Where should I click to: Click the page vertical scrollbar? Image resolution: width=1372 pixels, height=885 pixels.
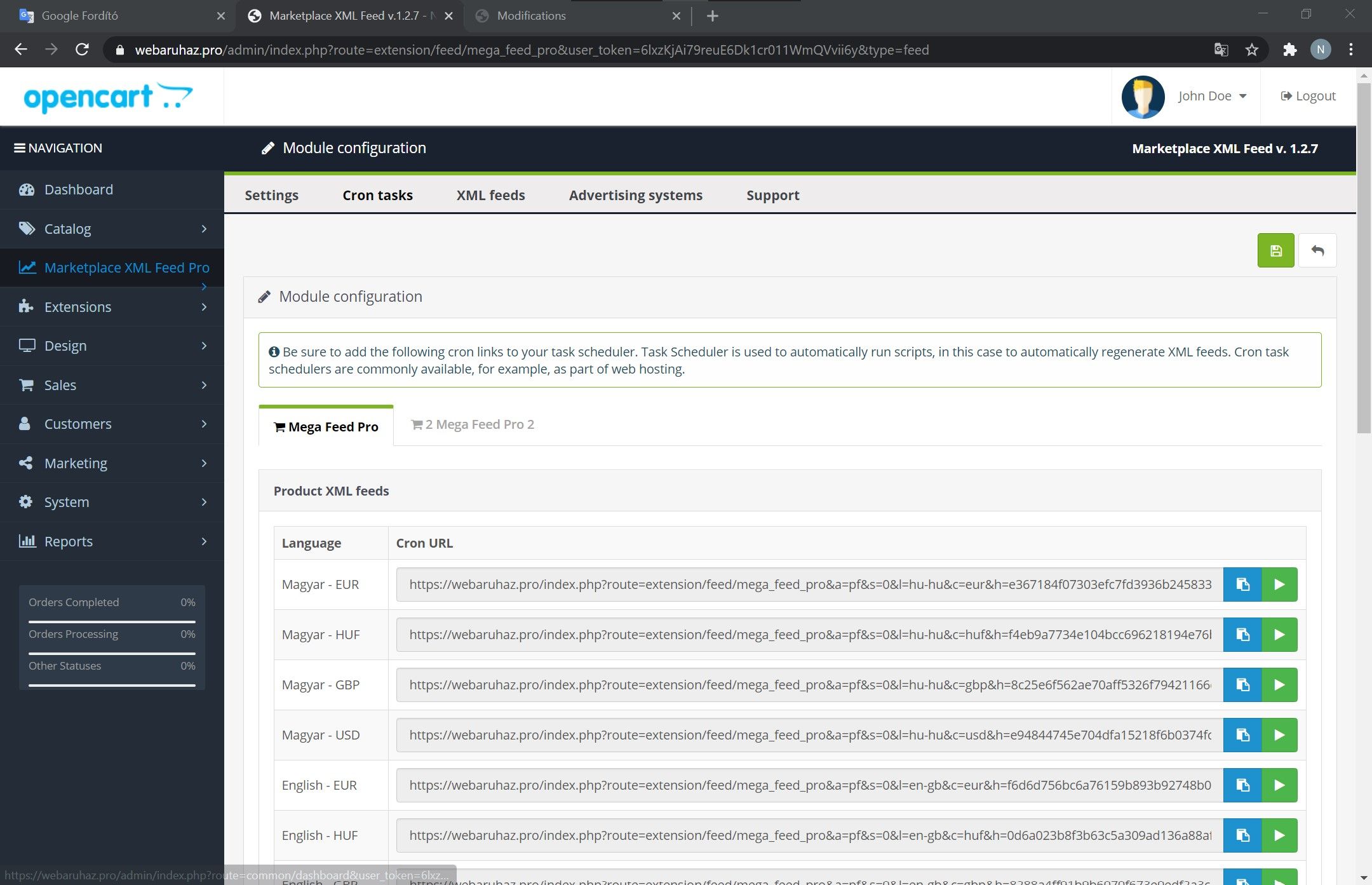(x=1363, y=254)
